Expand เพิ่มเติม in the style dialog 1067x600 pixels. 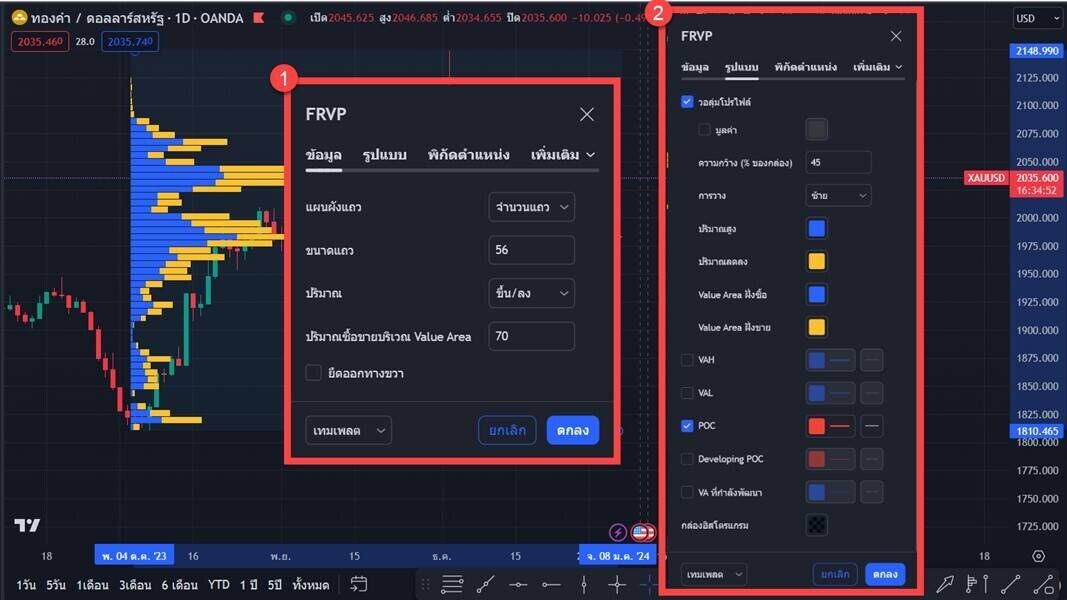point(878,67)
